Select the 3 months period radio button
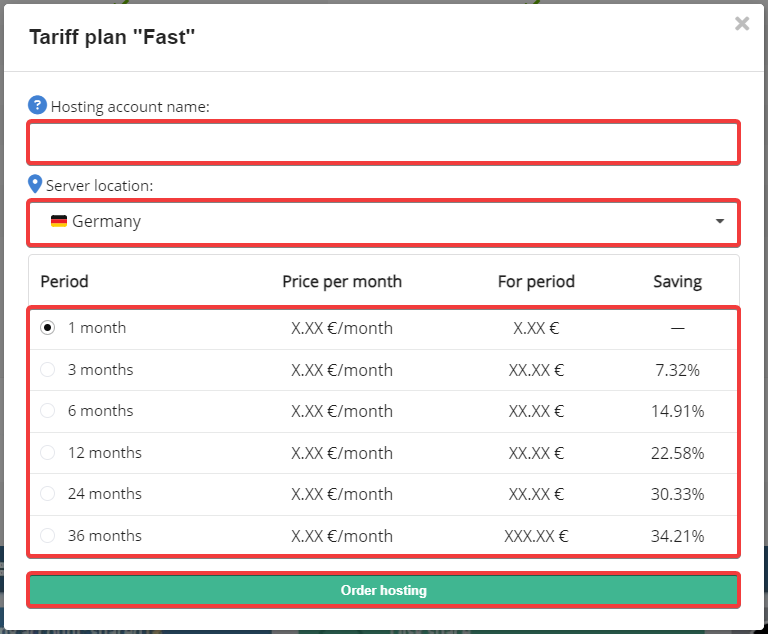Screen dimensions: 768x634 (47, 370)
